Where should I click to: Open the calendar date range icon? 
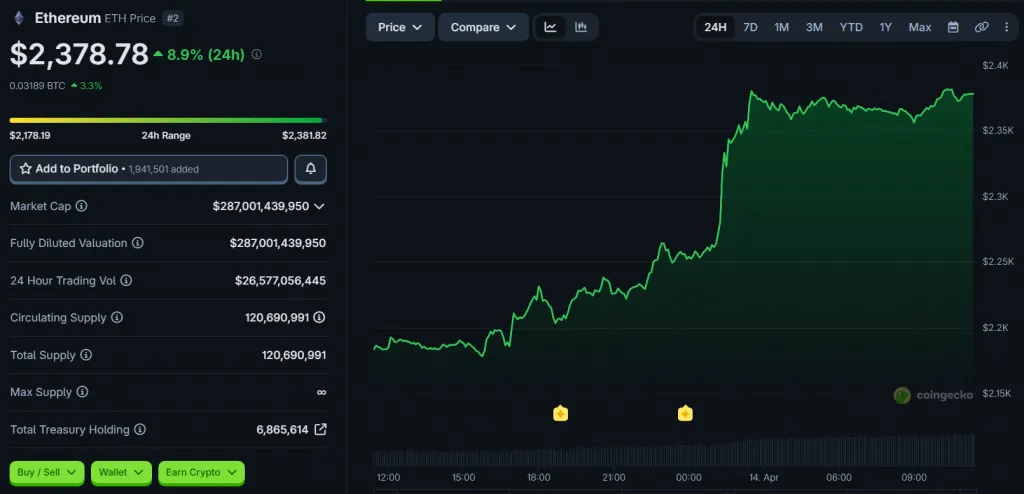953,27
